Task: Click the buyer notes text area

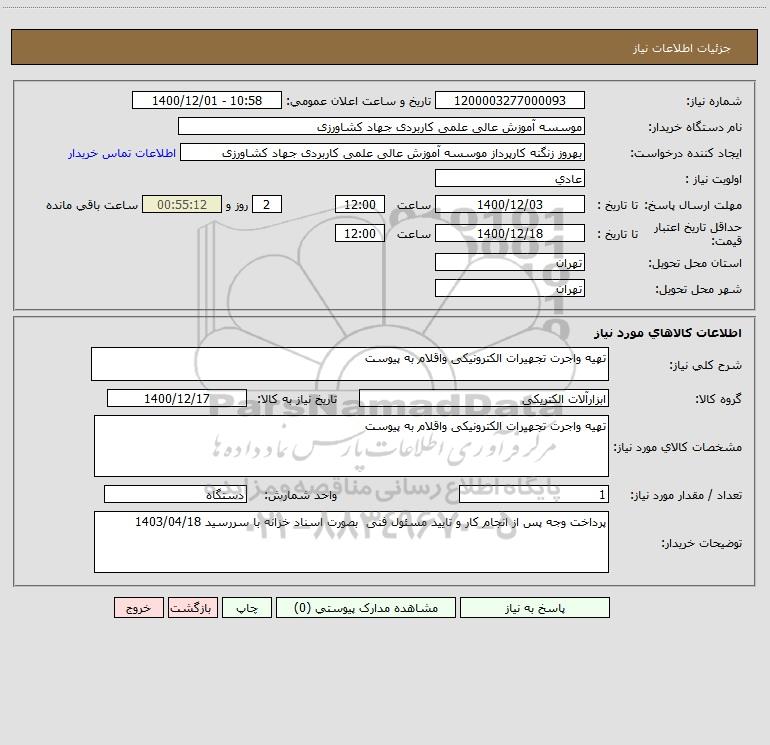Action: 351,542
